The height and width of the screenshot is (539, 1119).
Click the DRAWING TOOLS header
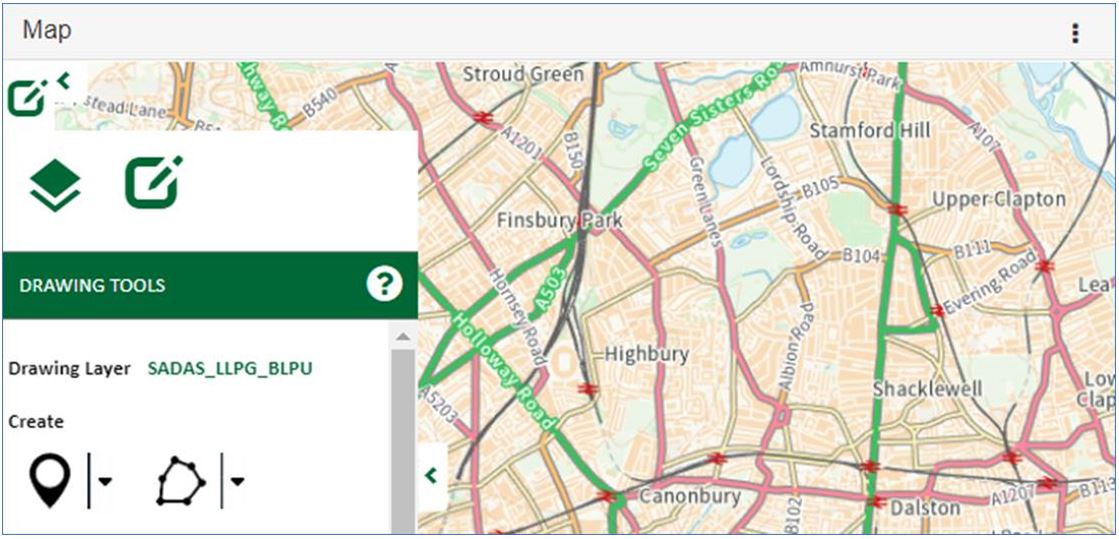210,285
